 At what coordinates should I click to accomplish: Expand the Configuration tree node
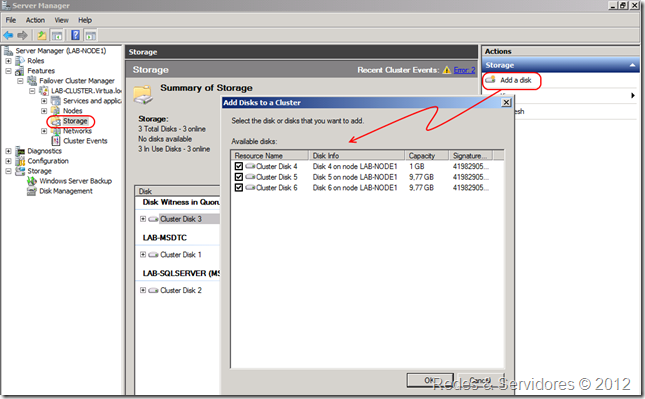(x=8, y=161)
